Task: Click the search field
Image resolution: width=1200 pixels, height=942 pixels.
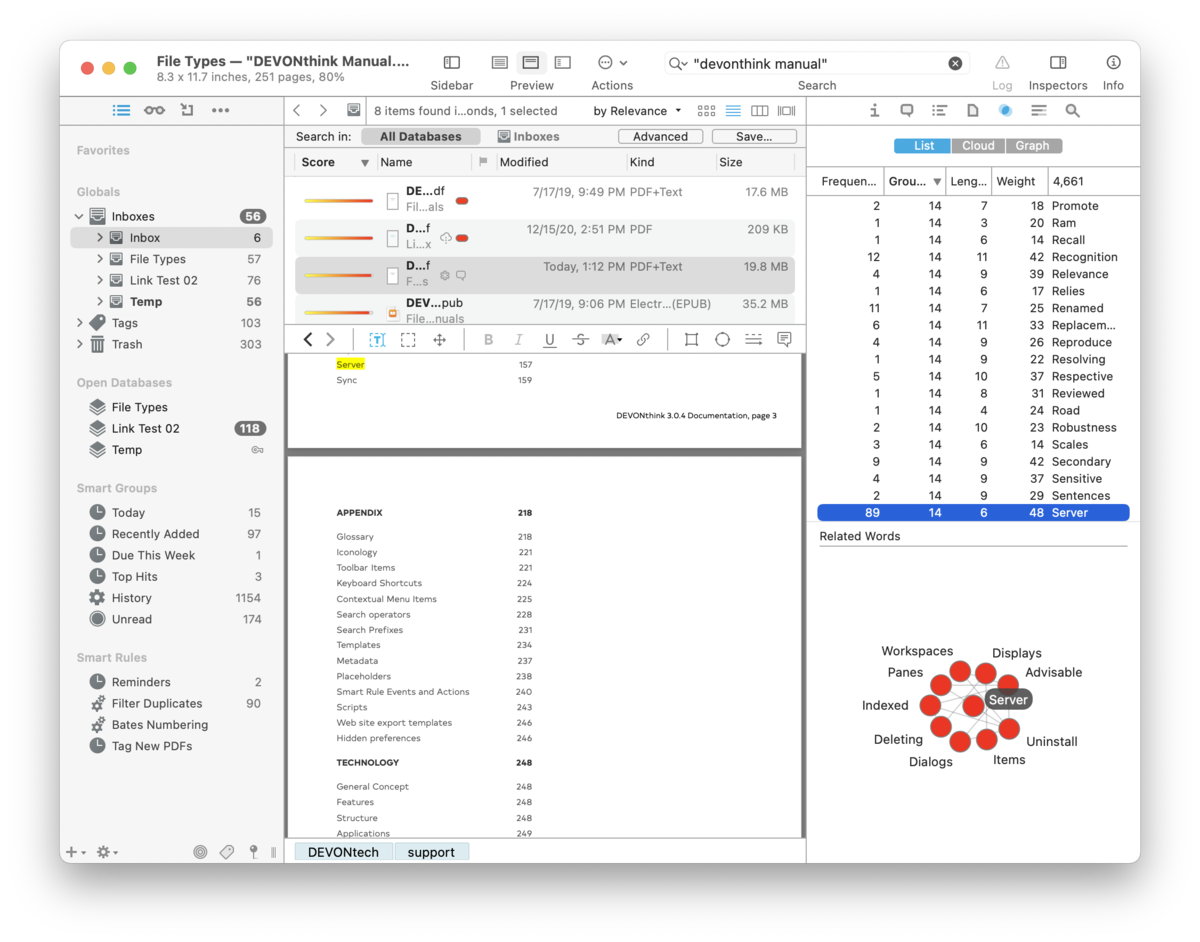Action: [817, 63]
